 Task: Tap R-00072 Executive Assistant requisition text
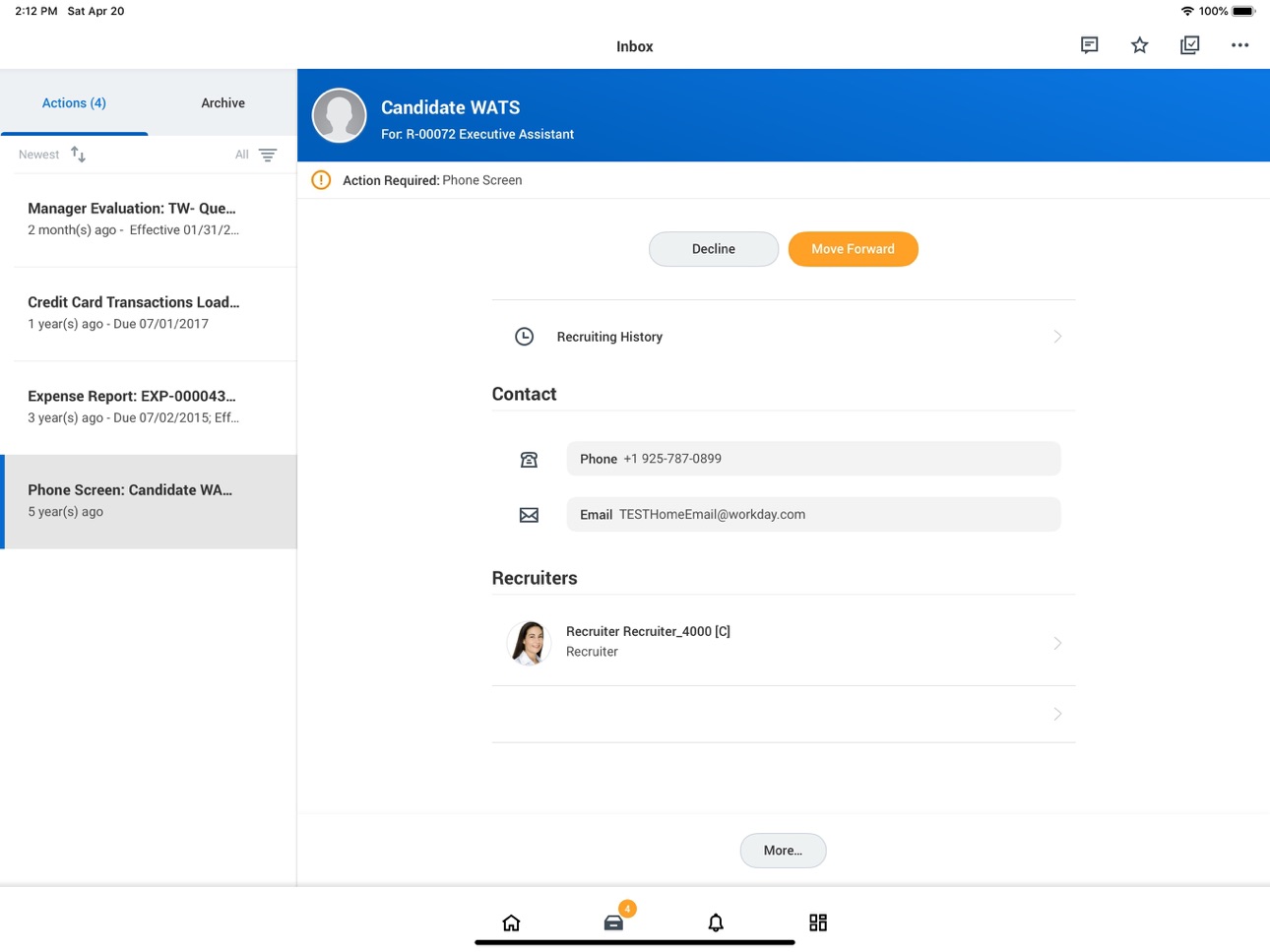pos(490,134)
